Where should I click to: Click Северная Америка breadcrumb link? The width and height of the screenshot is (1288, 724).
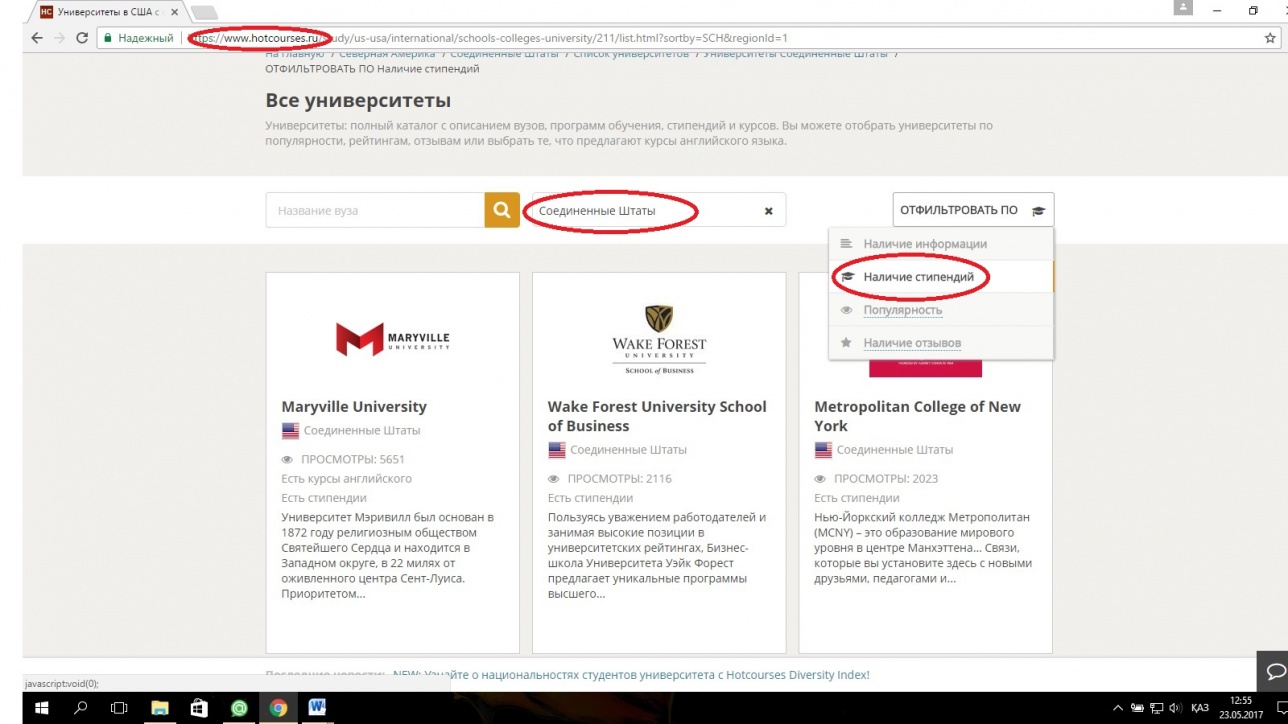tap(387, 54)
